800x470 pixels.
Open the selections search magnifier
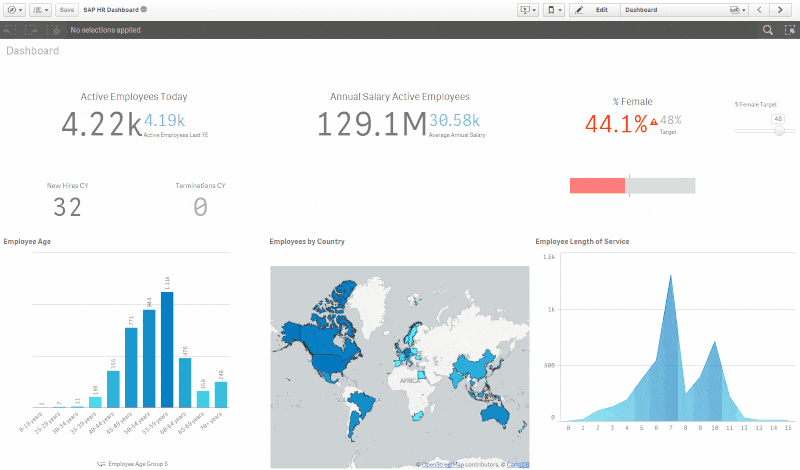tap(767, 30)
